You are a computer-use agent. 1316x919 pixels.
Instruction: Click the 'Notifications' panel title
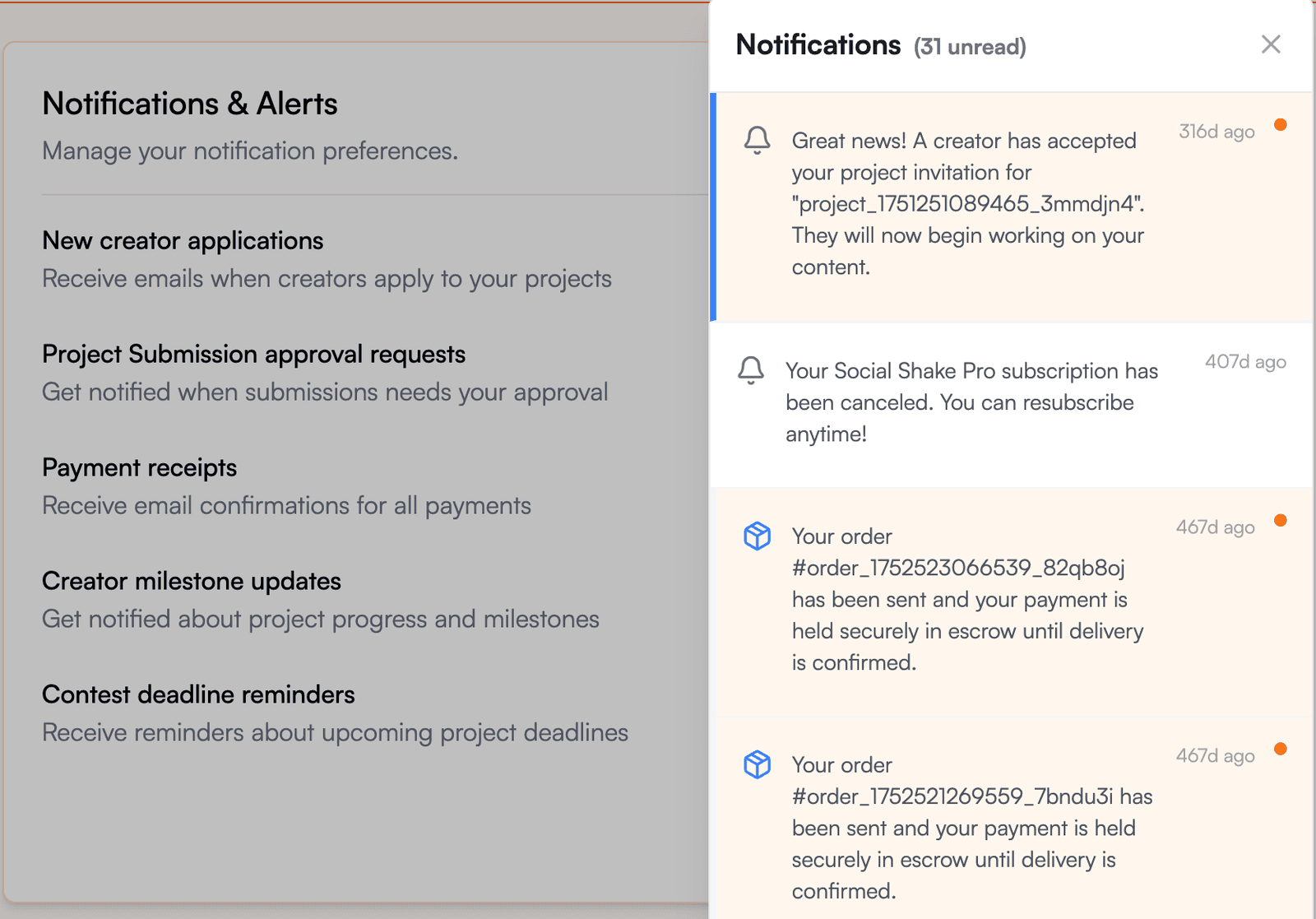pos(818,44)
